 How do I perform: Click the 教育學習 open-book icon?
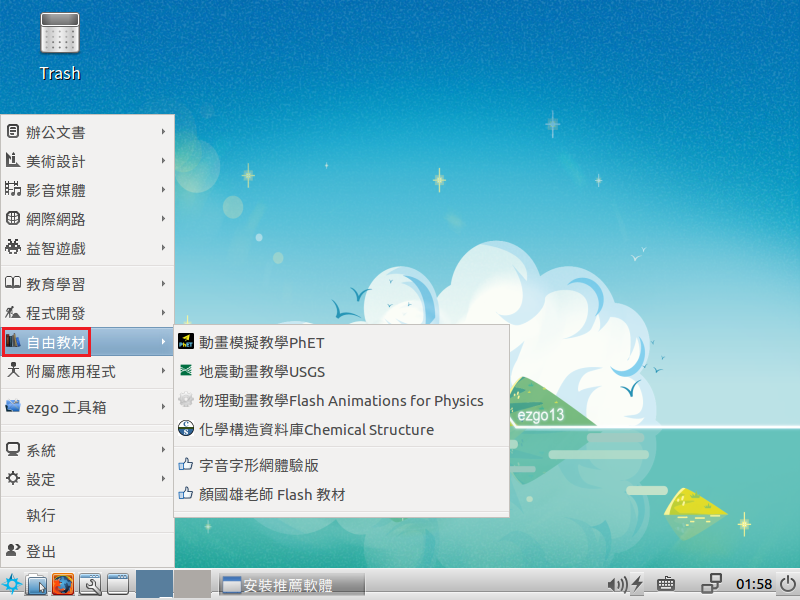(x=13, y=283)
